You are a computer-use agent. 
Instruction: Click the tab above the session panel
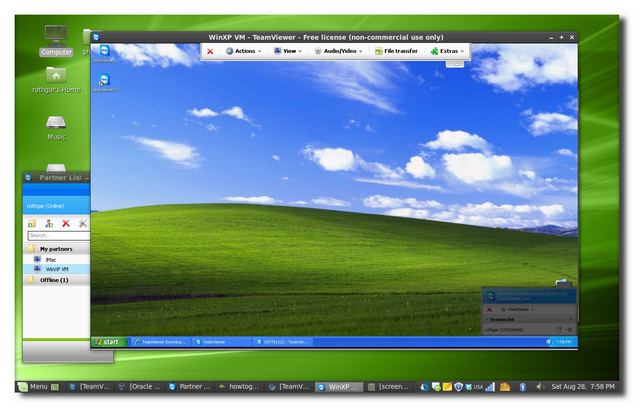pyautogui.click(x=564, y=283)
